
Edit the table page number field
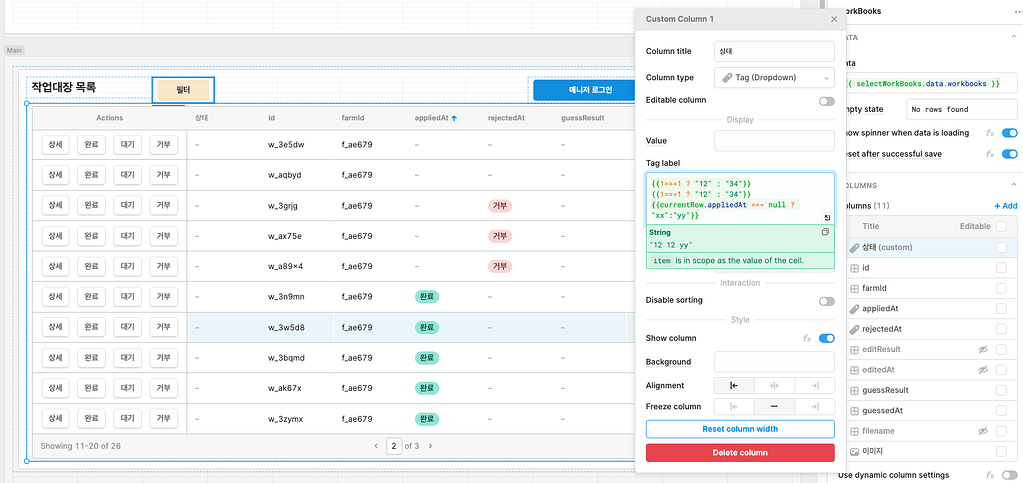[x=394, y=446]
